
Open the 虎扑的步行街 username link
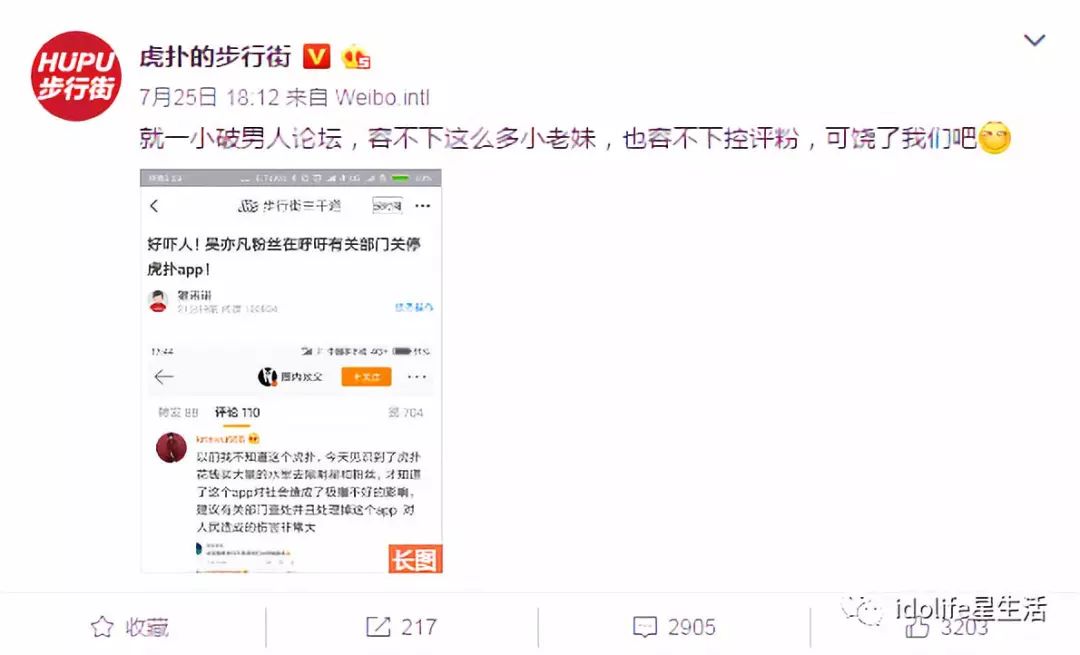(x=216, y=56)
